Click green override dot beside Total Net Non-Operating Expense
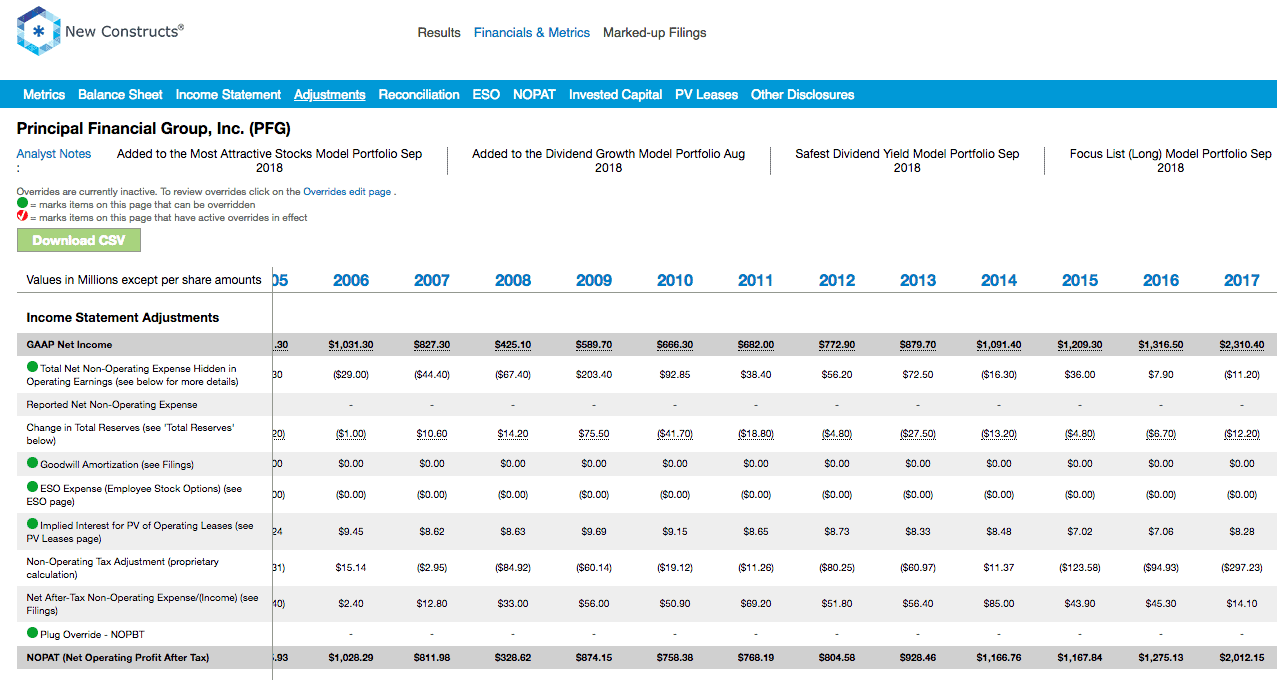The image size is (1277, 680). coord(33,368)
